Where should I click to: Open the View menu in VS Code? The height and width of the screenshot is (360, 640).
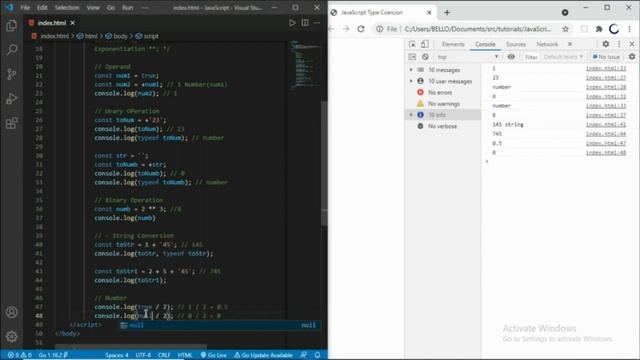(x=93, y=7)
